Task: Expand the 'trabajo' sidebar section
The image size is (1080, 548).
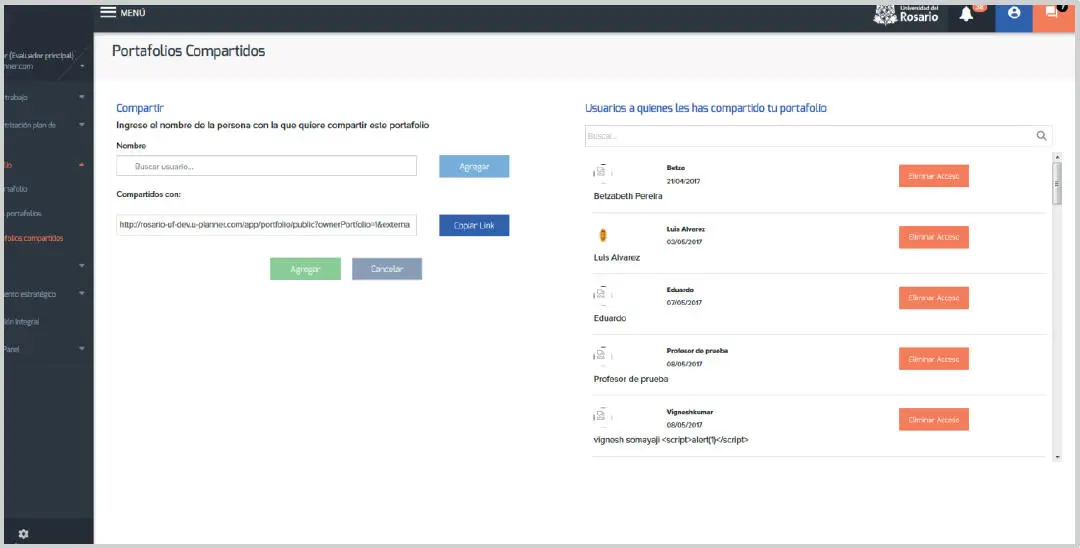Action: (82, 98)
